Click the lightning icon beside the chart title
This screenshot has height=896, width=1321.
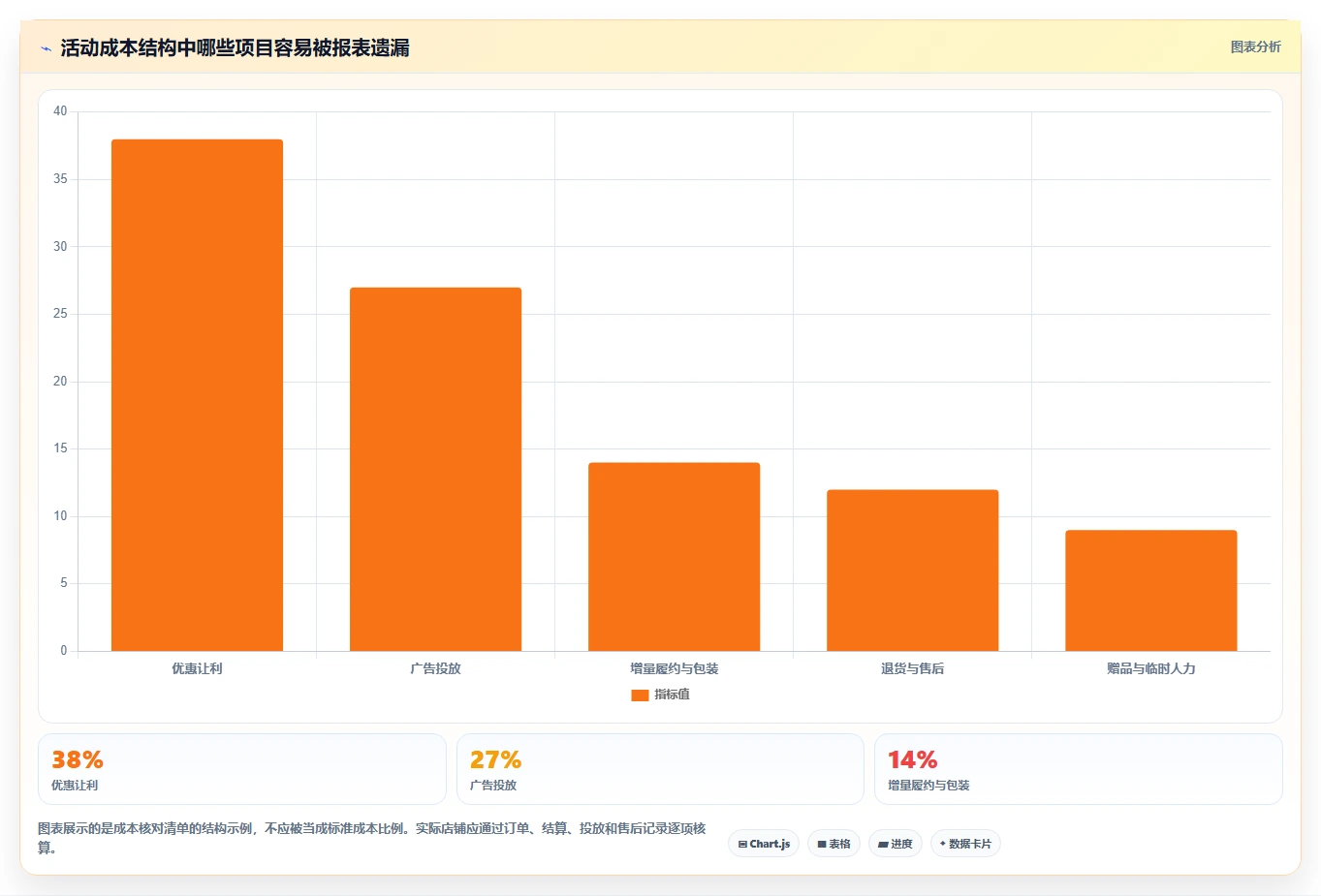[46, 48]
